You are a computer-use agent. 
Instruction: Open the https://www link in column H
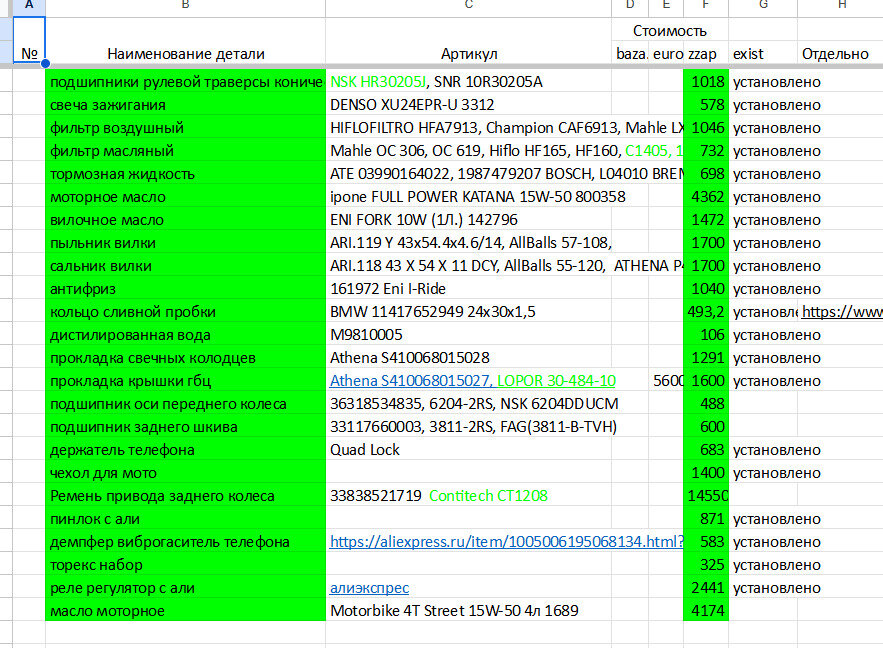click(x=842, y=312)
